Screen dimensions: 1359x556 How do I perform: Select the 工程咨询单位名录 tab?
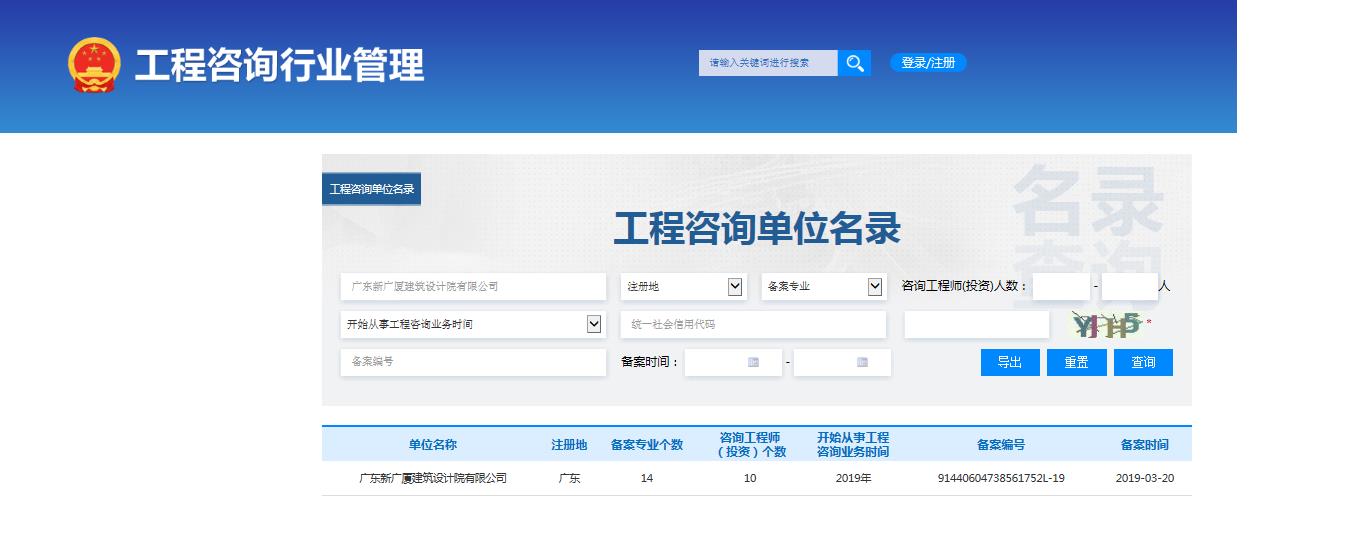point(372,189)
